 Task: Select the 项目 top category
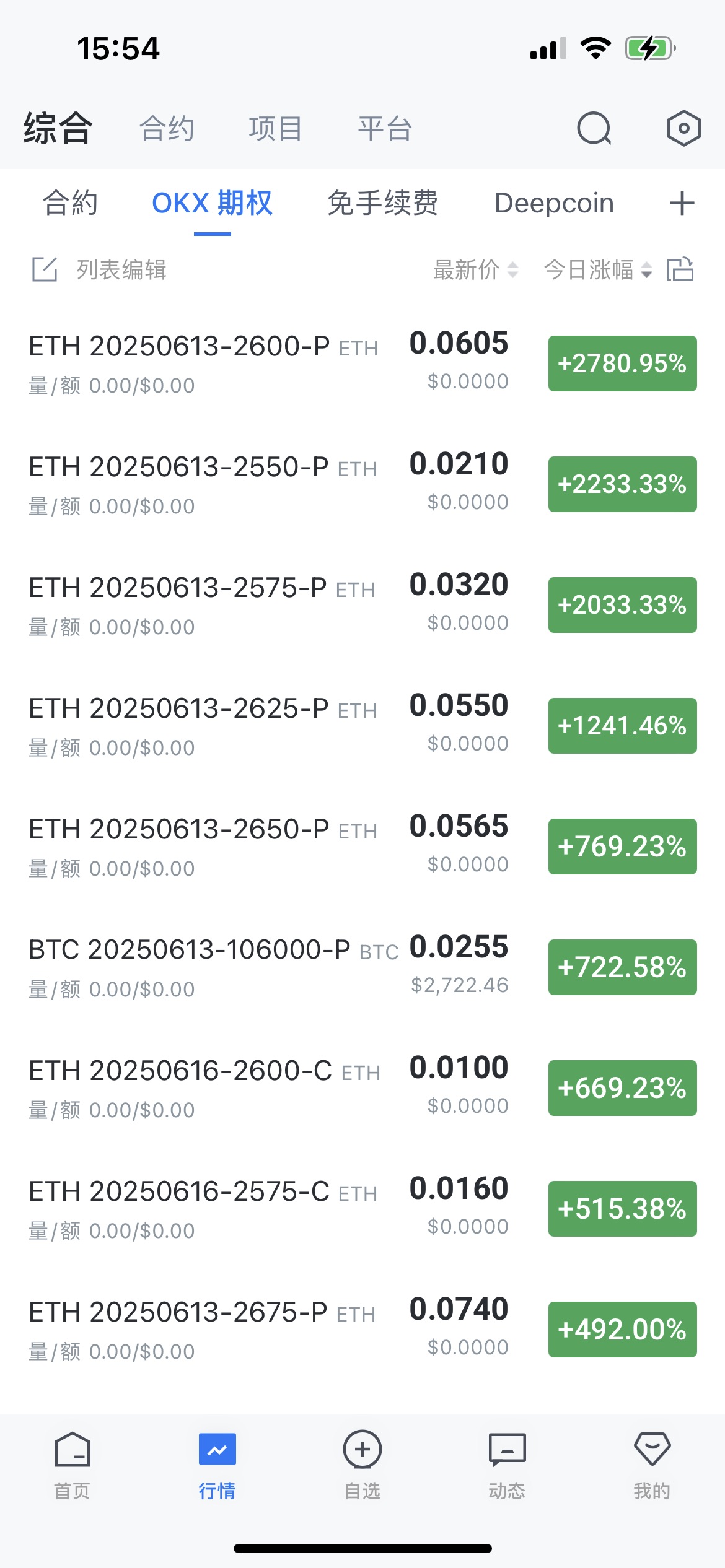[276, 129]
